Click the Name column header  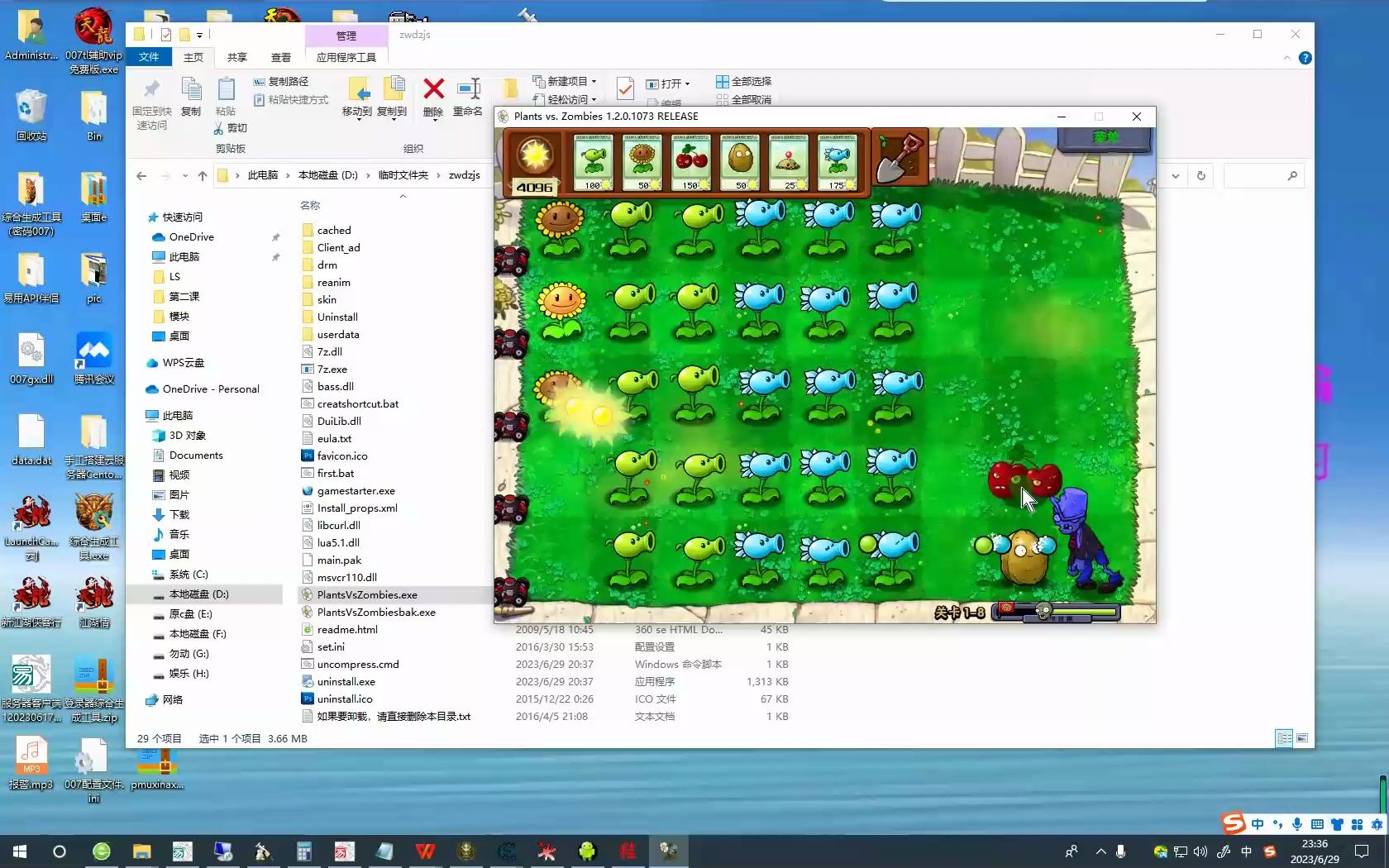(x=310, y=205)
